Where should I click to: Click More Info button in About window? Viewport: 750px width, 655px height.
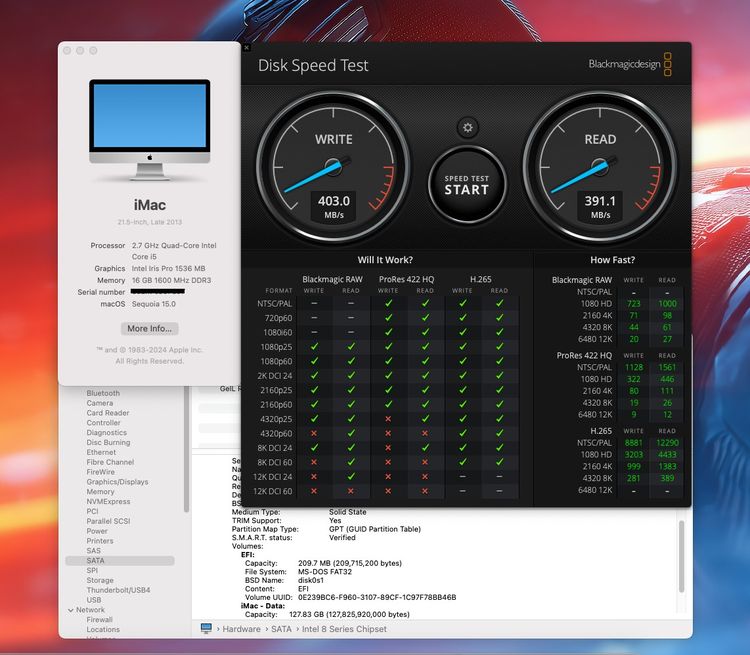coord(149,329)
